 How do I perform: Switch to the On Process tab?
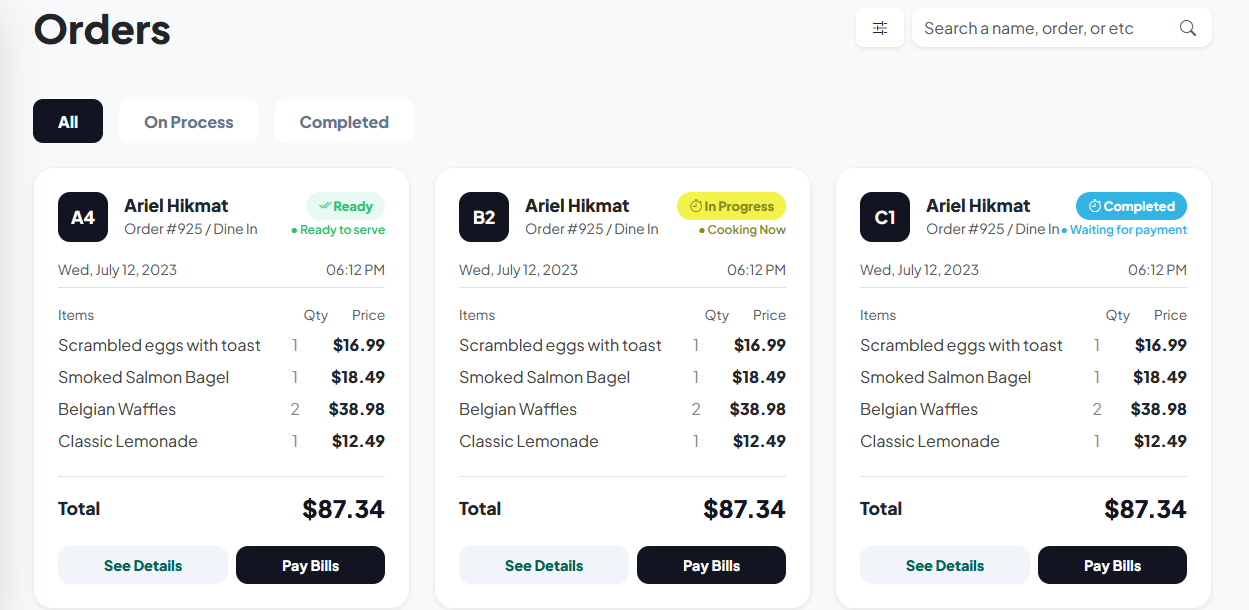click(x=189, y=122)
